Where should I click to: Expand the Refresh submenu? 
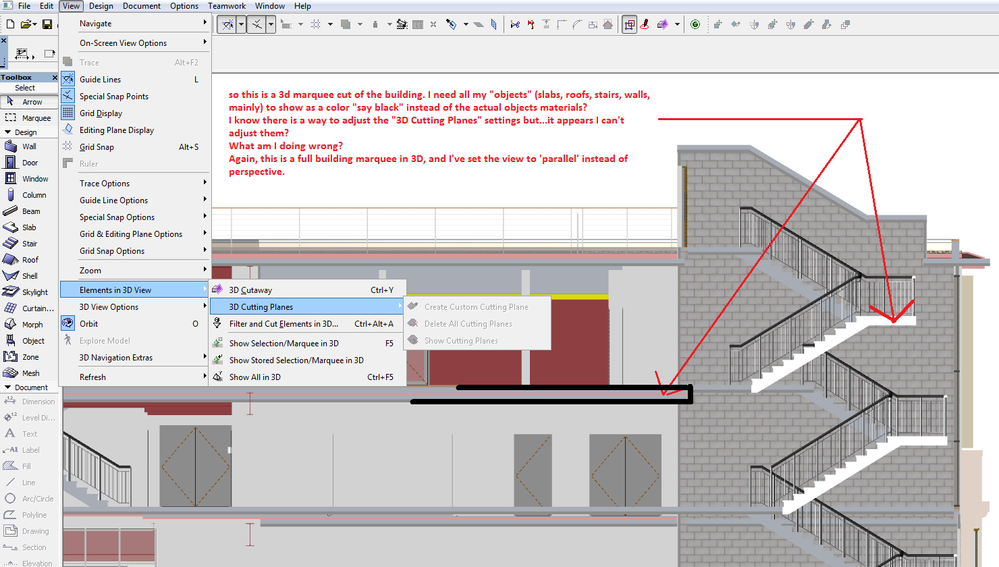point(135,377)
